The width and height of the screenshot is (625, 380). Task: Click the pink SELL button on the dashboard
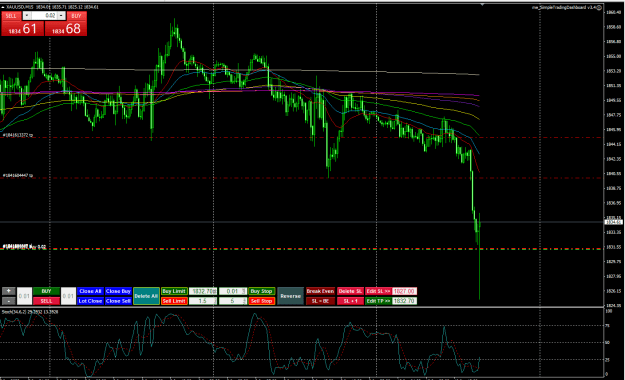point(46,301)
